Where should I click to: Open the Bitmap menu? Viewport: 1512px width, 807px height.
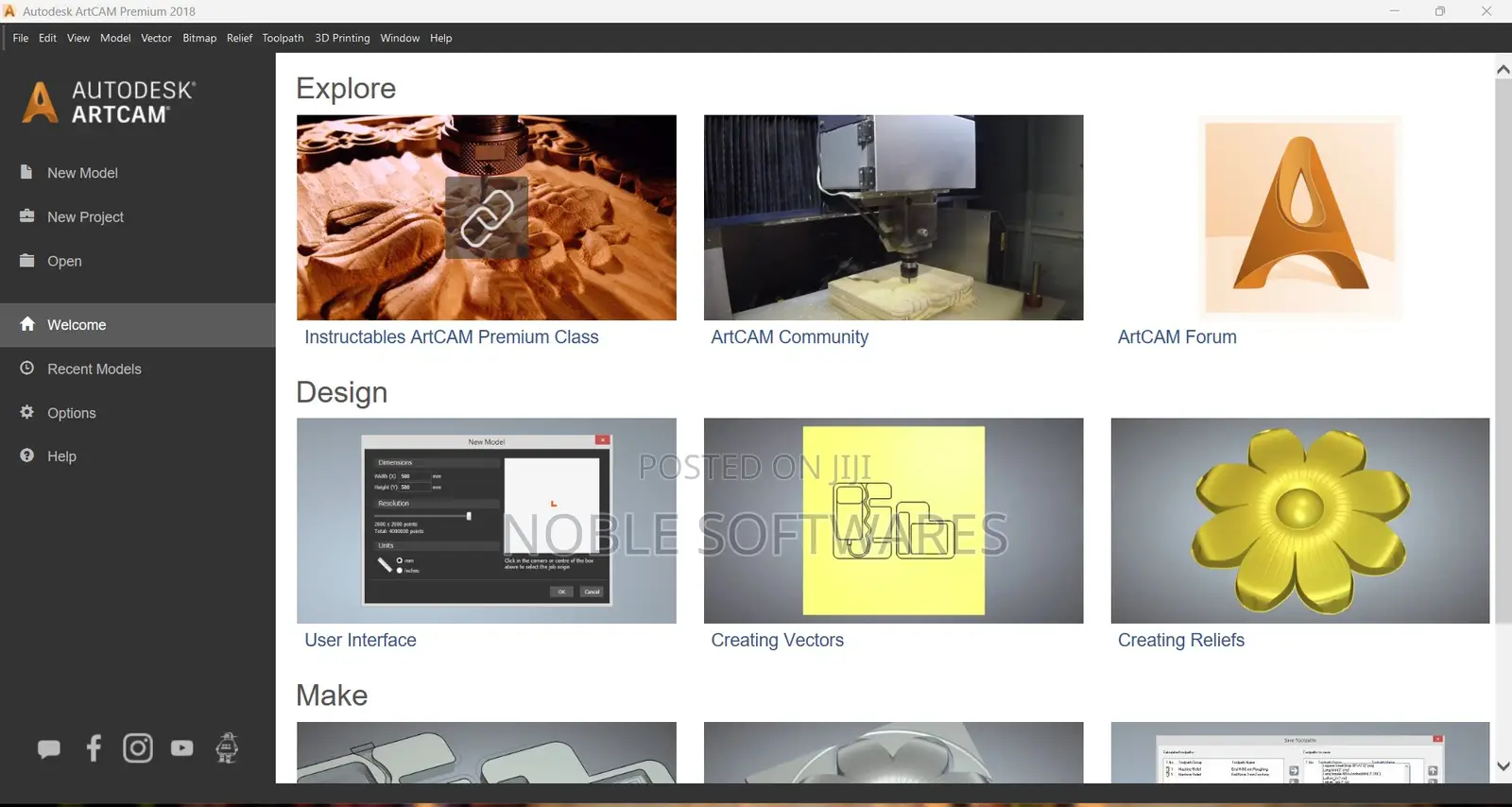tap(199, 38)
